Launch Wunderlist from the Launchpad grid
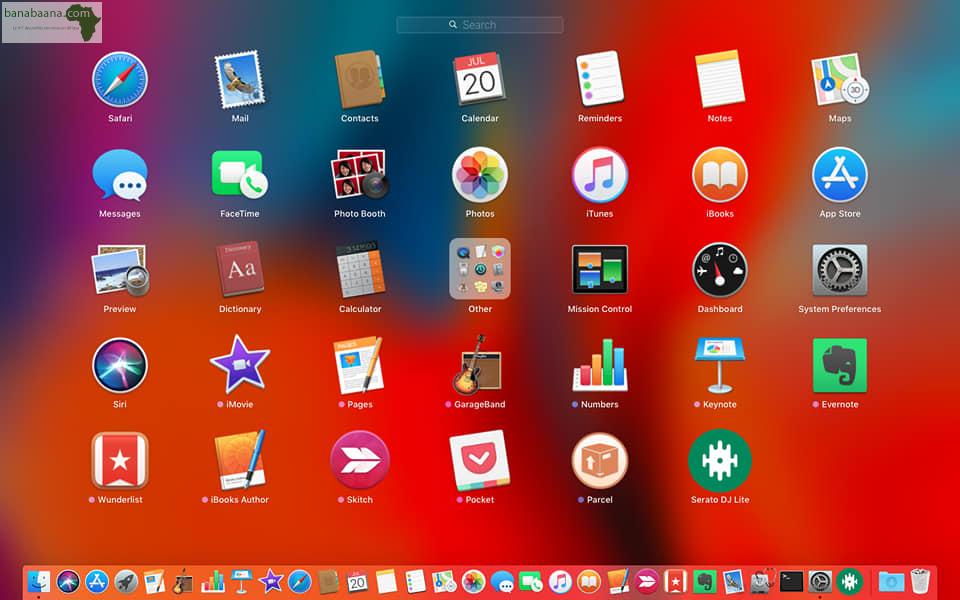960x600 pixels. click(120, 460)
